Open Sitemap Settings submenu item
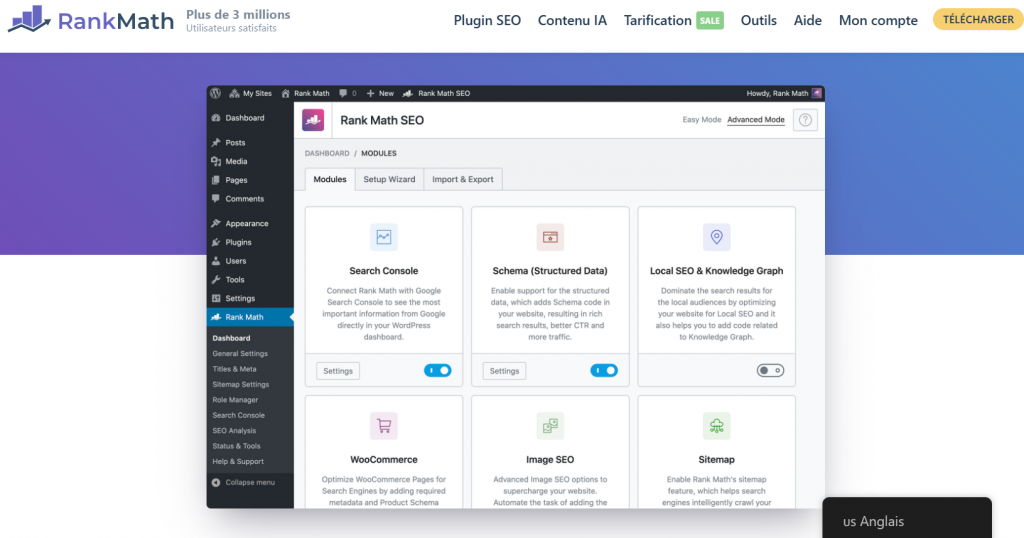This screenshot has width=1024, height=538. pos(240,385)
